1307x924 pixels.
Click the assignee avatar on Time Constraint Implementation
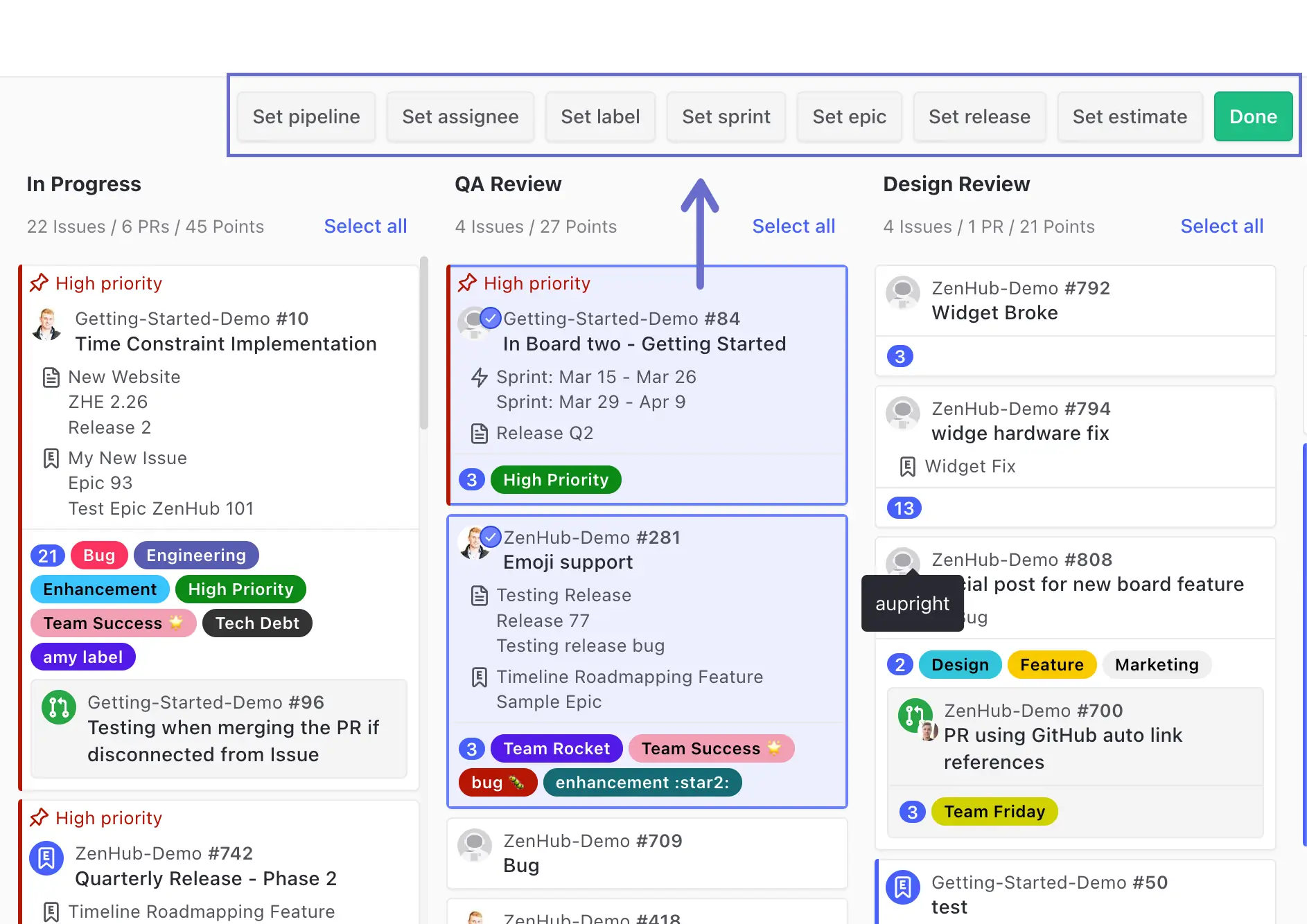[x=47, y=324]
